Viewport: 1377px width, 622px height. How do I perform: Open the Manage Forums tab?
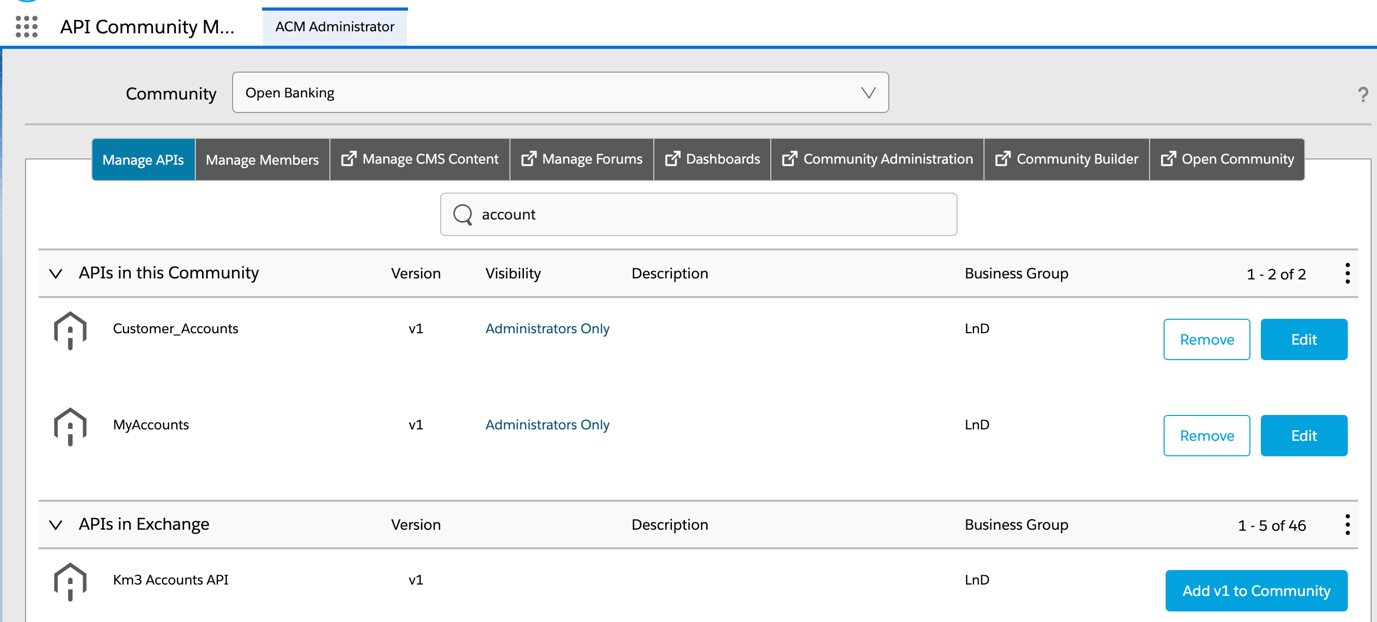[582, 159]
